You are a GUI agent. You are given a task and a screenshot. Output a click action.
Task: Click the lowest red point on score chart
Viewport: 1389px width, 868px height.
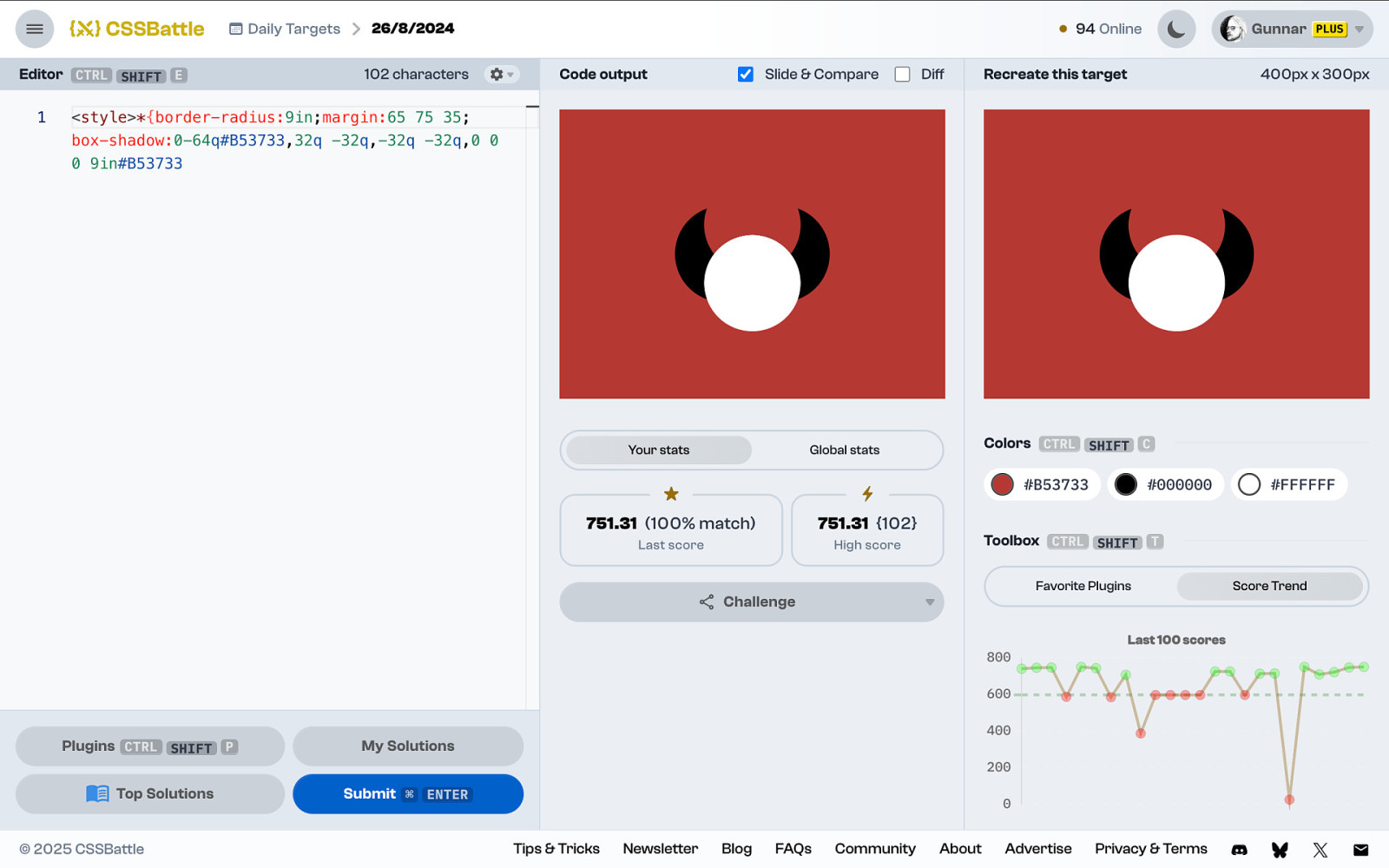point(1289,799)
